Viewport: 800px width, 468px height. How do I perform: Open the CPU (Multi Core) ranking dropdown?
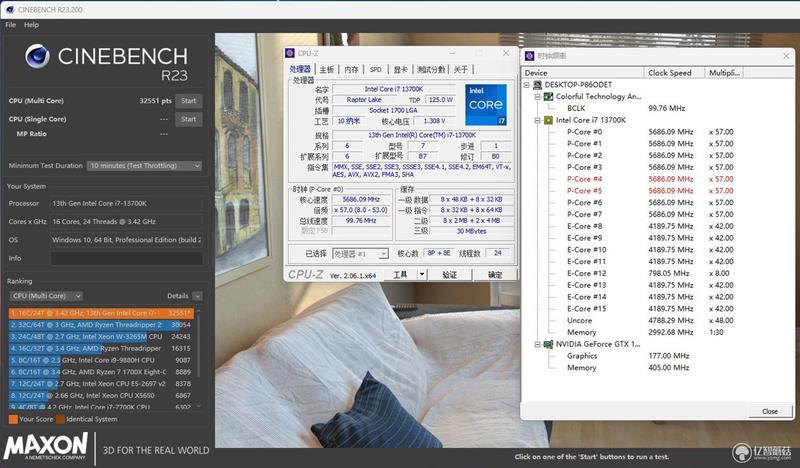point(46,296)
